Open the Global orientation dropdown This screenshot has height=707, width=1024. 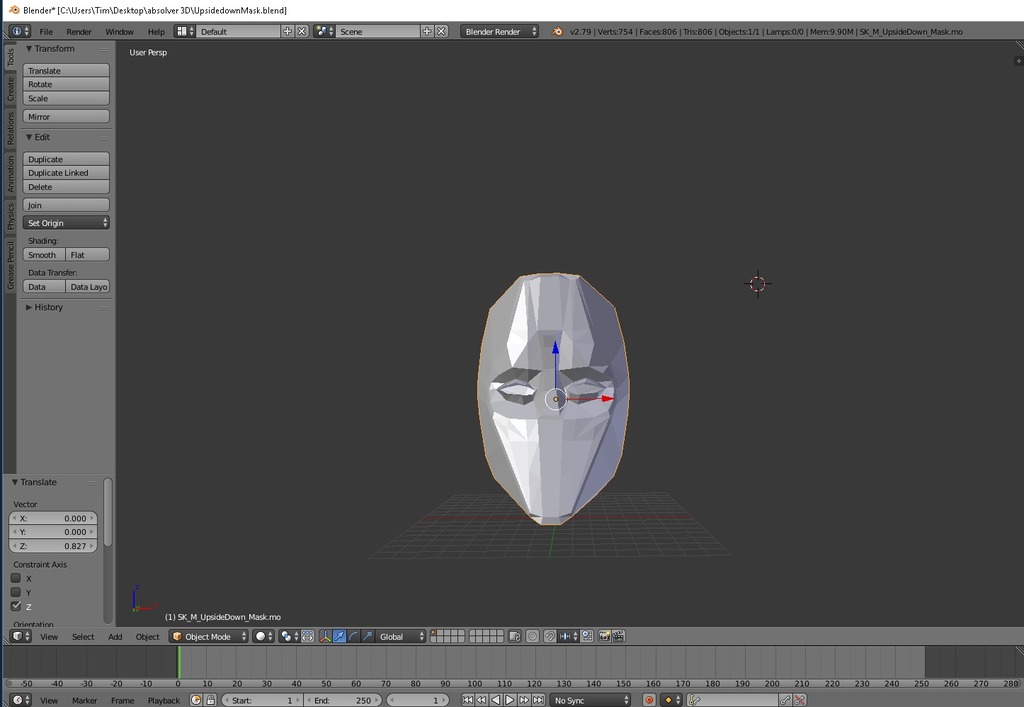click(x=401, y=636)
